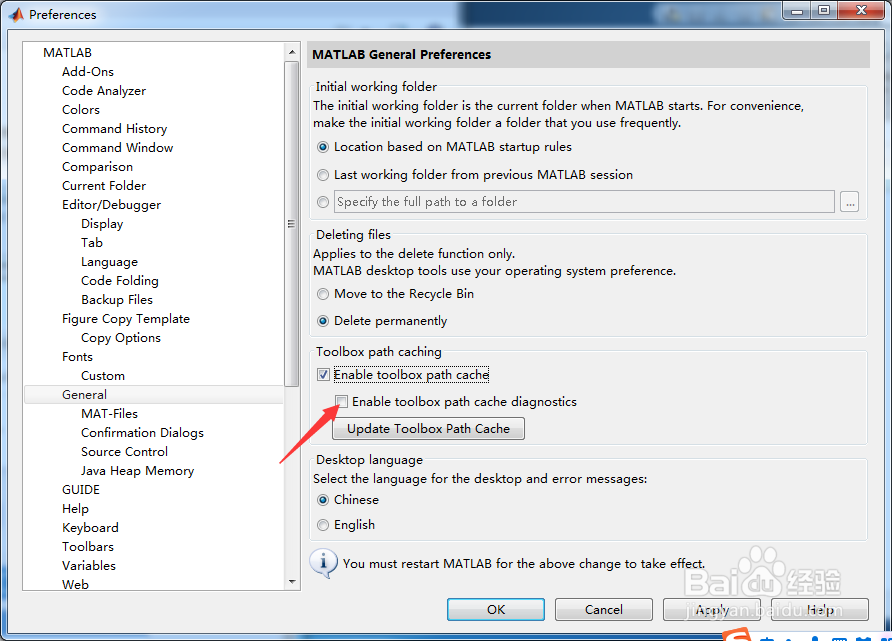Image resolution: width=892 pixels, height=641 pixels.
Task: Click the info icon near restart message
Action: tap(323, 564)
